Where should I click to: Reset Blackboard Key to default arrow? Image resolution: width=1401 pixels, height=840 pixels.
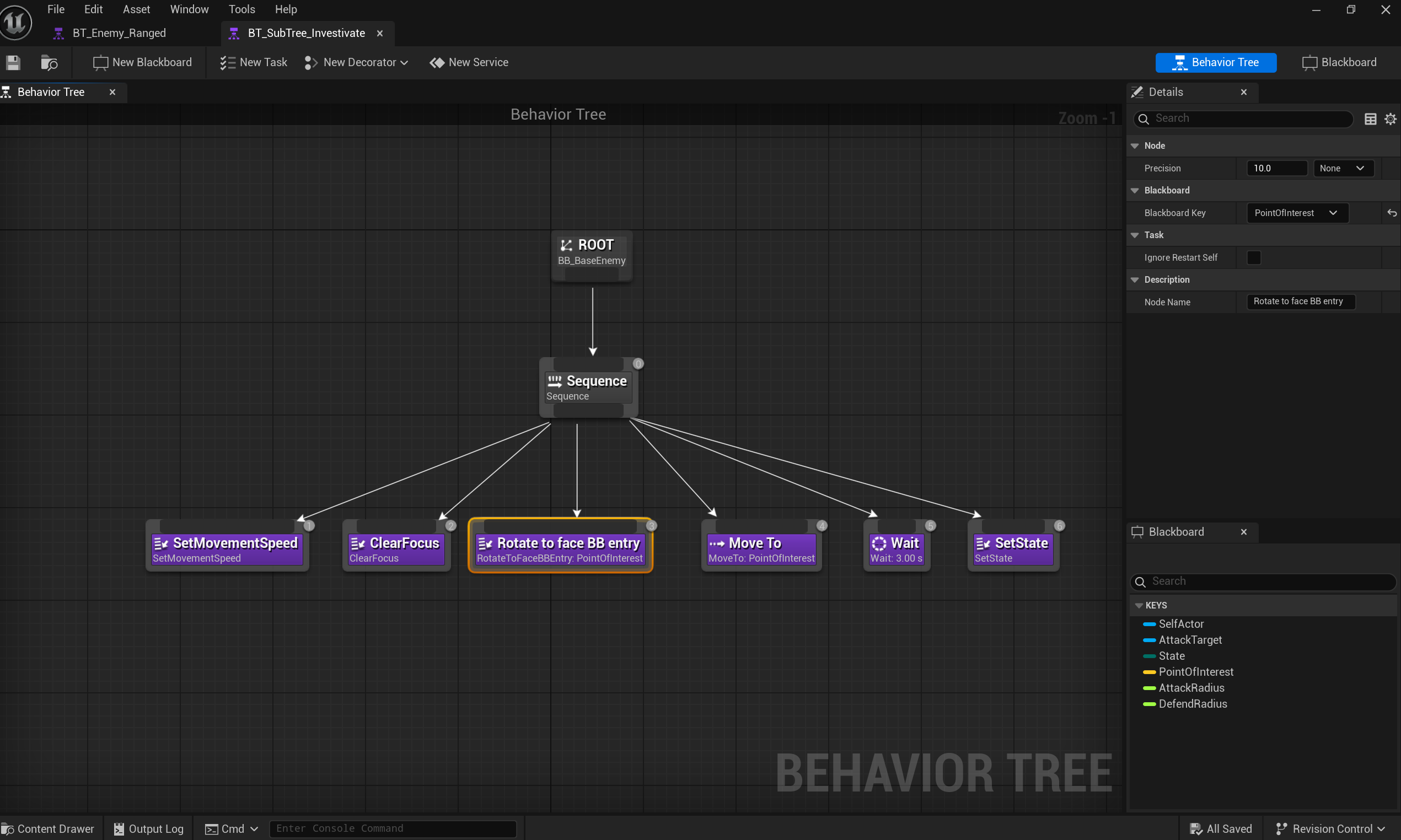coord(1392,213)
